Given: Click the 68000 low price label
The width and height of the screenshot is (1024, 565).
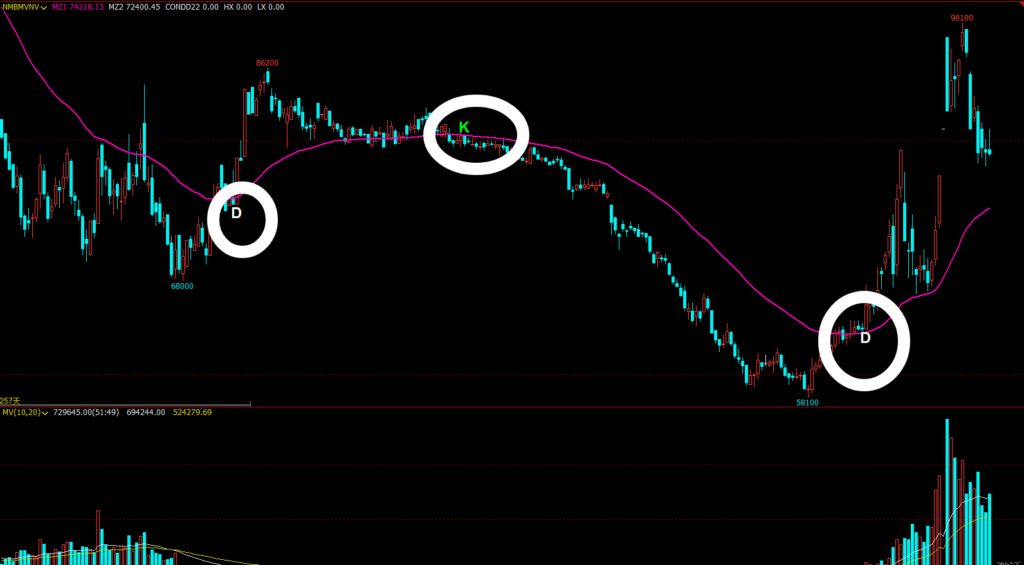Looking at the screenshot, I should (x=181, y=286).
